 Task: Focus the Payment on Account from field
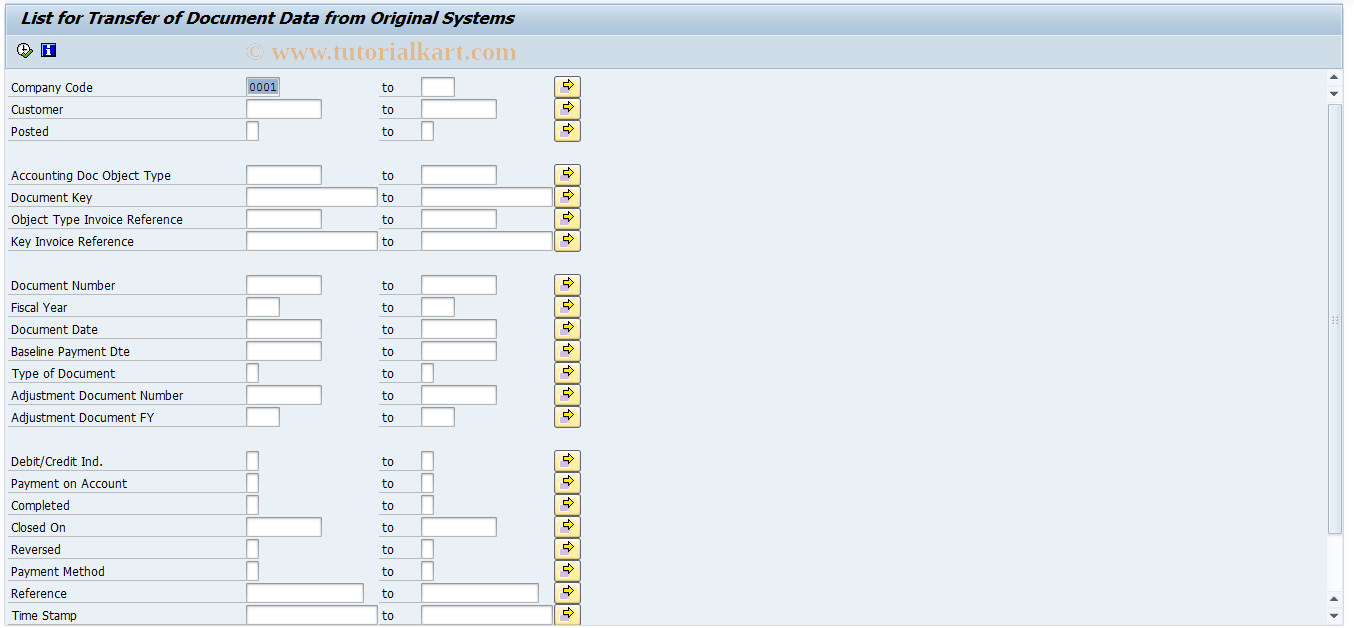click(252, 483)
